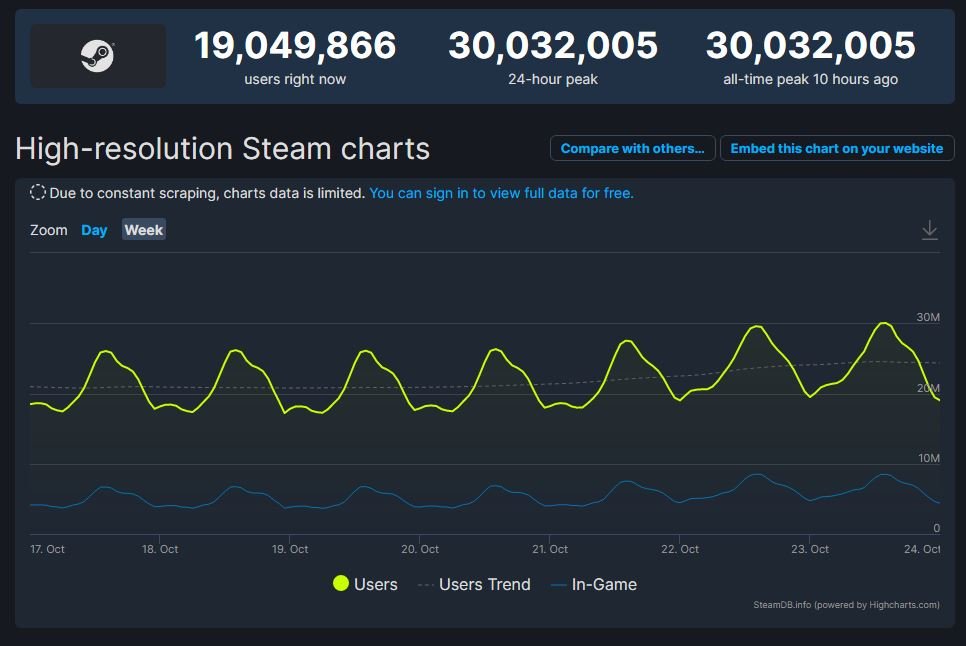Click the dashed circle limited-data icon
The height and width of the screenshot is (646, 966).
[38, 193]
